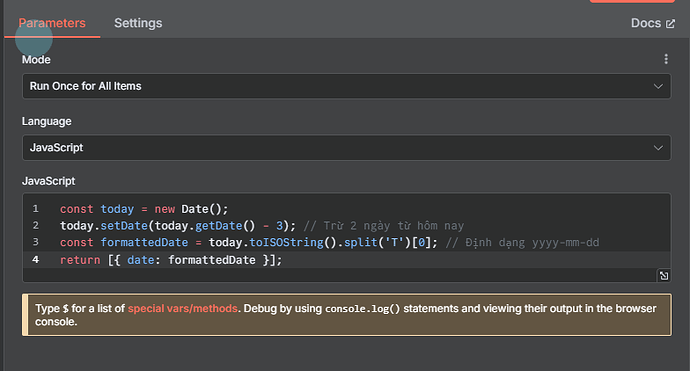Screen dimensions: 690x371
Task: Click the return statement on line 4
Action: tap(171, 260)
